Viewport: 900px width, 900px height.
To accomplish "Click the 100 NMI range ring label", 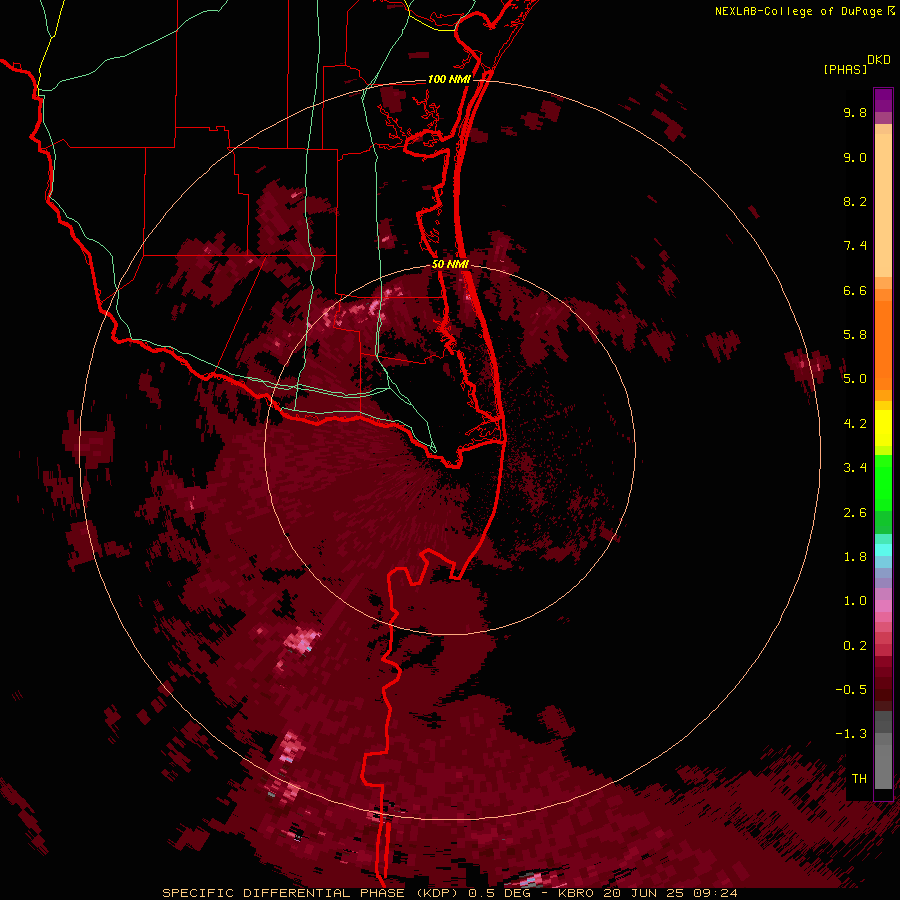I will (x=449, y=79).
